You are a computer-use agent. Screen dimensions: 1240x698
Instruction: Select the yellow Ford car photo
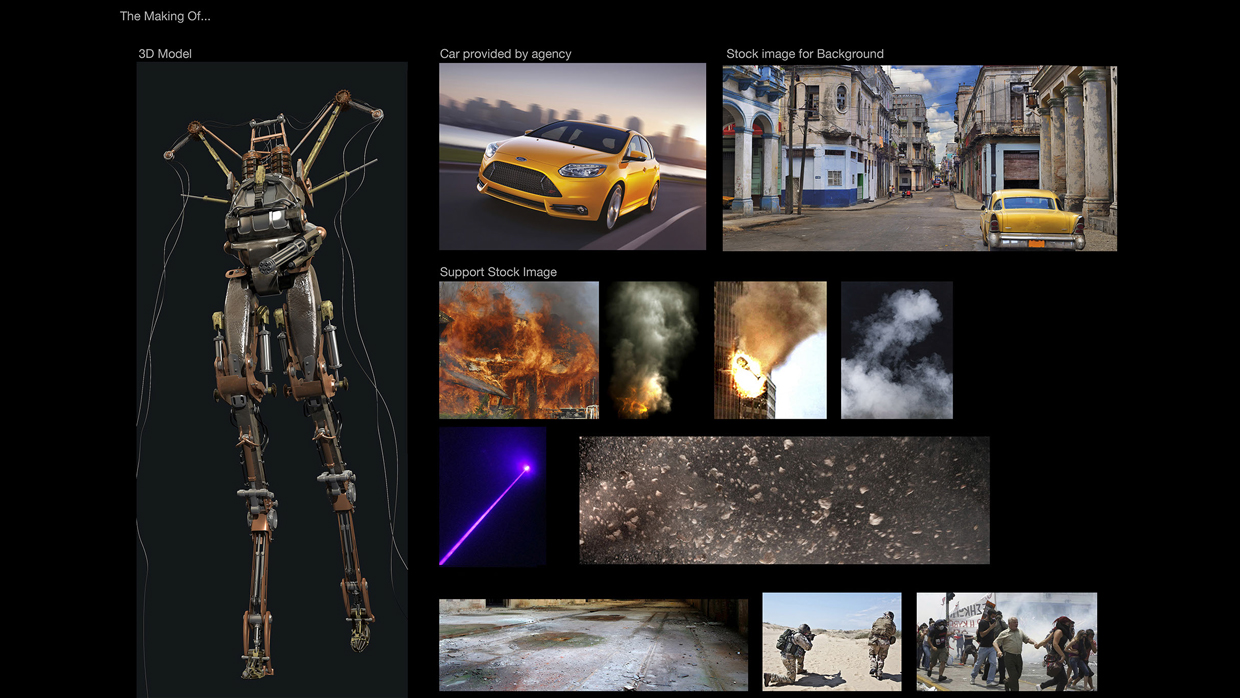pyautogui.click(x=572, y=156)
